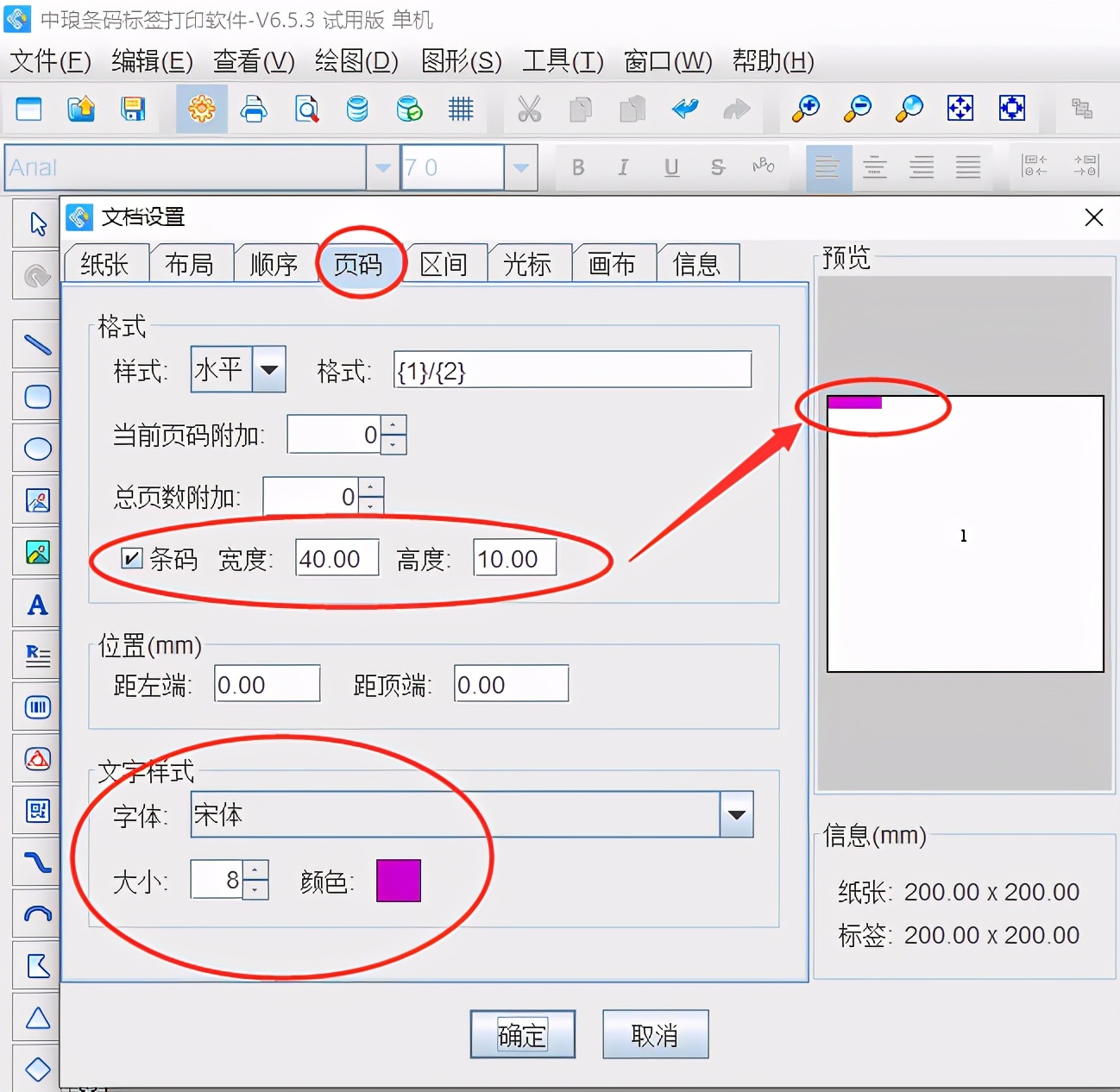Select the triangle shape tool
The image size is (1120, 1092).
(37, 1018)
